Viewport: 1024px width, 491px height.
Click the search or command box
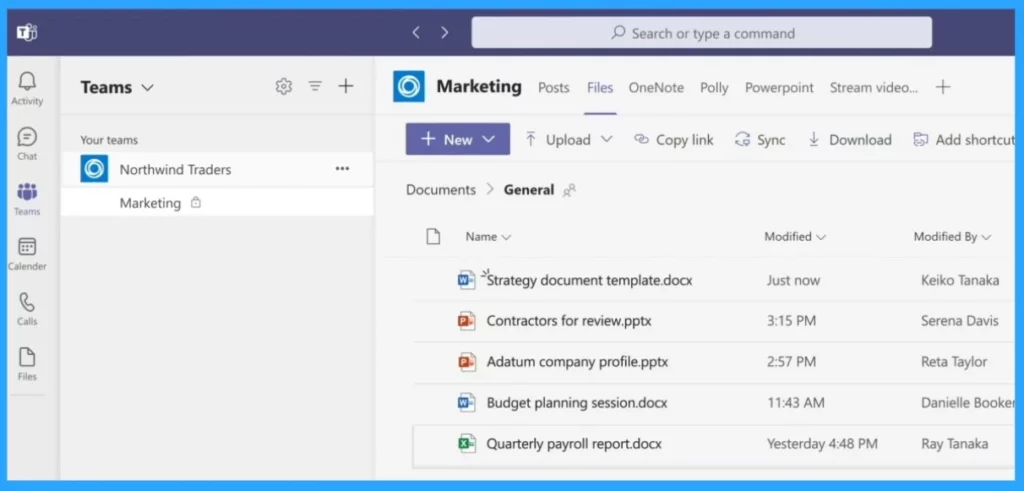click(x=701, y=33)
